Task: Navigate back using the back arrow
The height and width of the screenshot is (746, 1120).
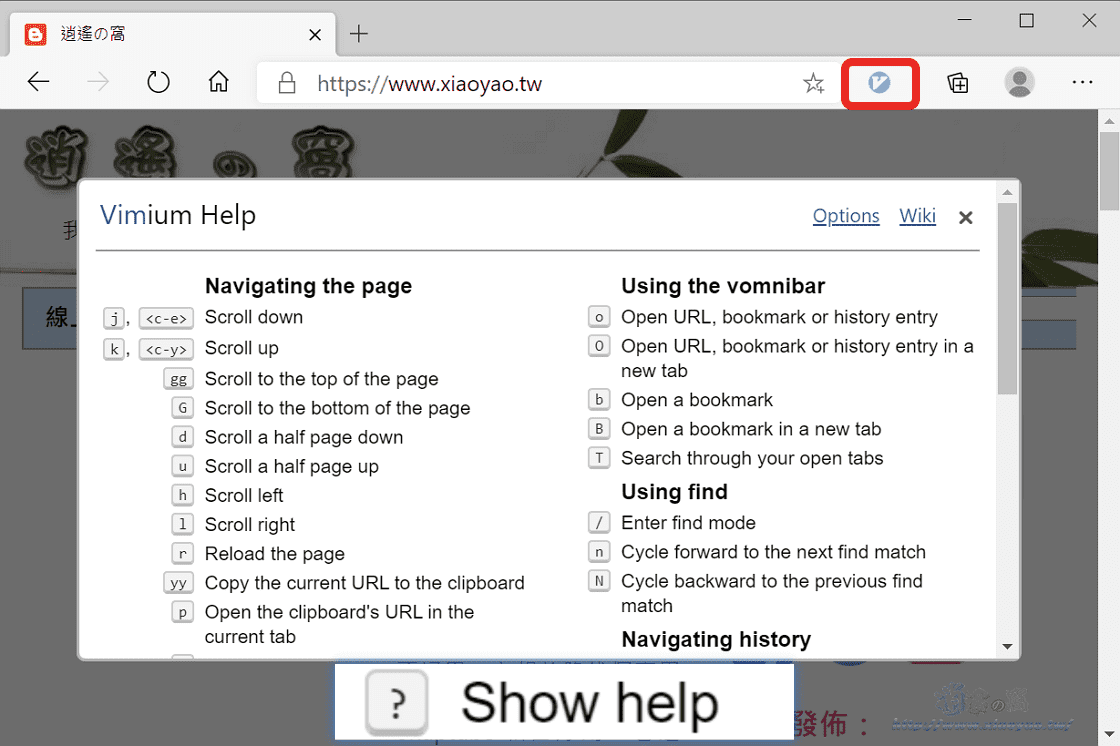Action: tap(38, 83)
